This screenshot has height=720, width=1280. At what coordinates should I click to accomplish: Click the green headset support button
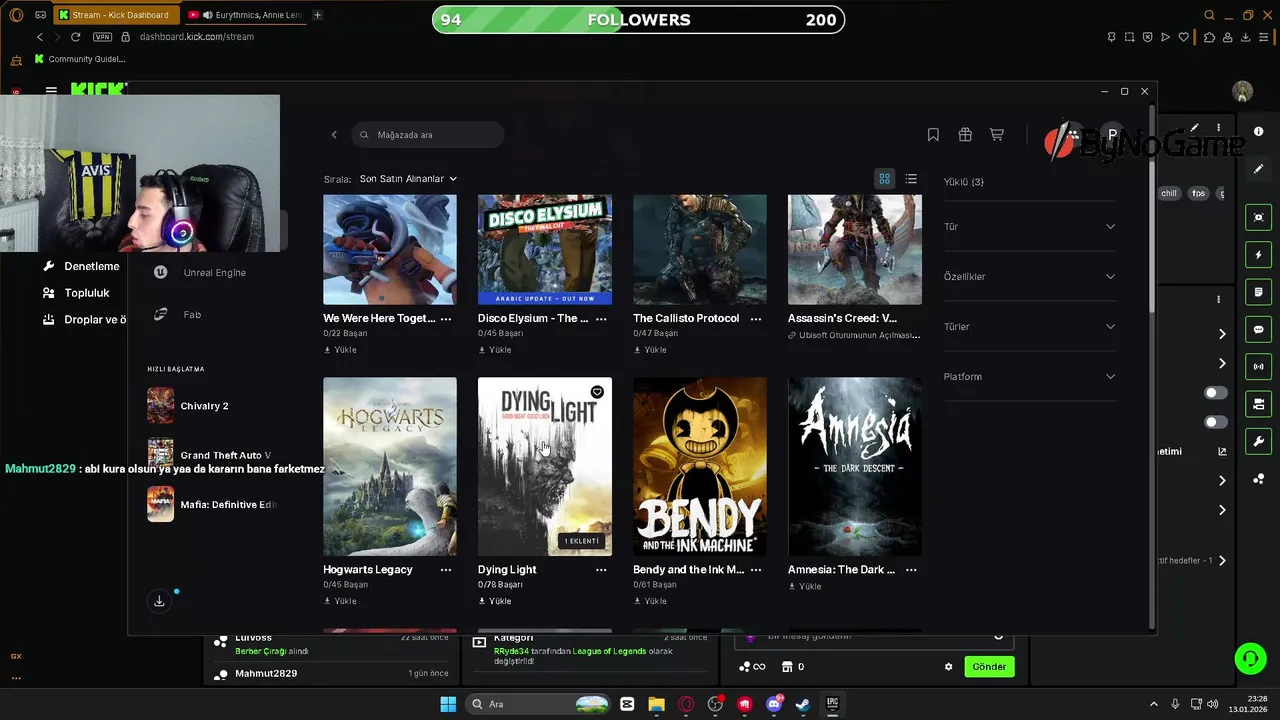point(1250,658)
